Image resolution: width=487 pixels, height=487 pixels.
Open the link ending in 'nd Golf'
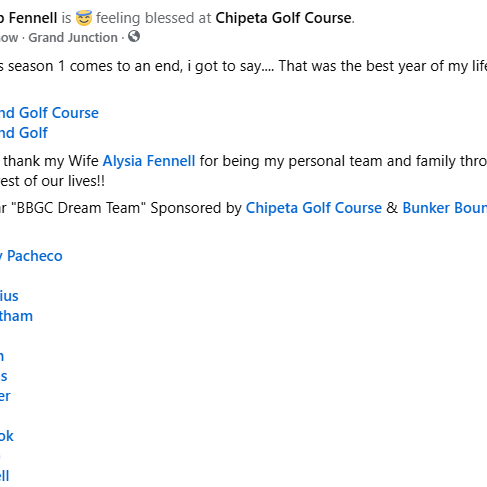coord(24,133)
